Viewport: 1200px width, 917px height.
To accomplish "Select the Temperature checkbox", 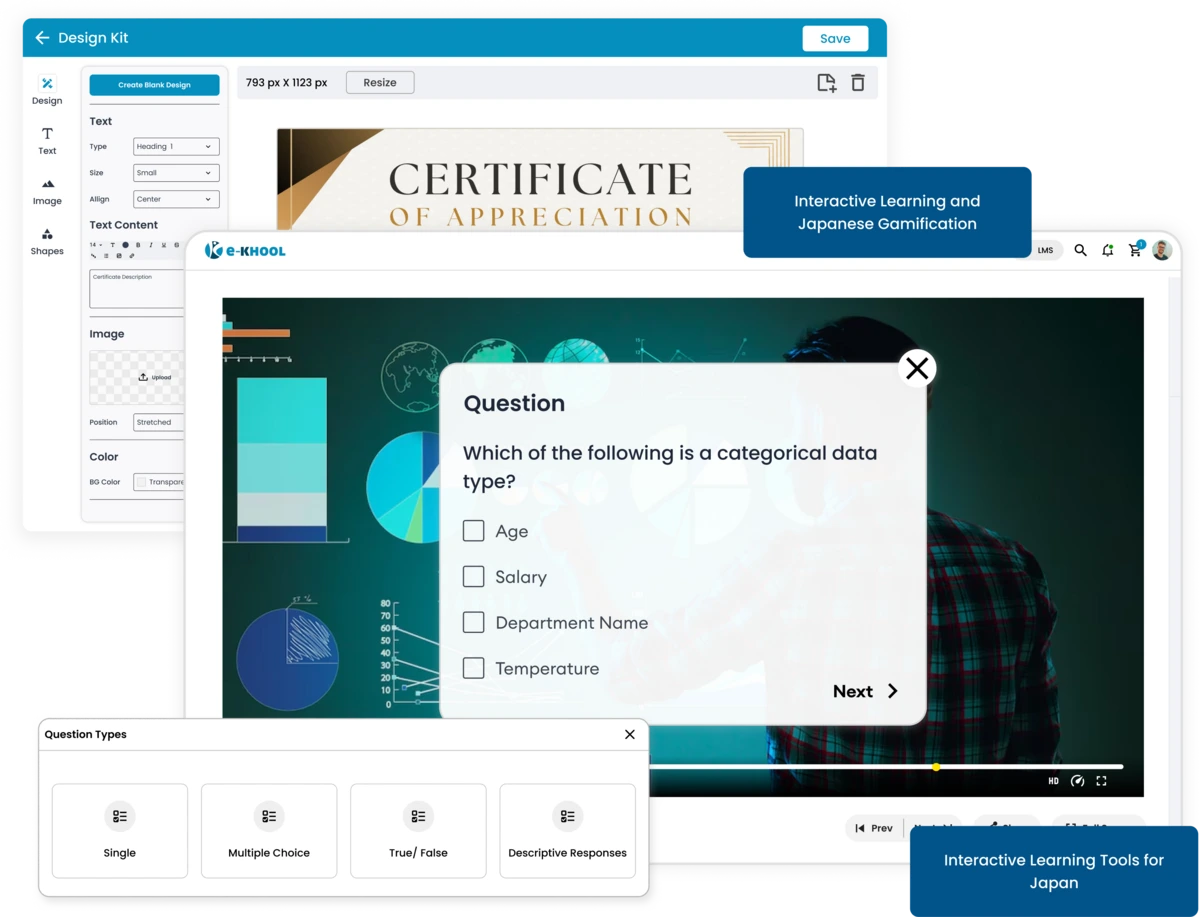I will (x=473, y=668).
